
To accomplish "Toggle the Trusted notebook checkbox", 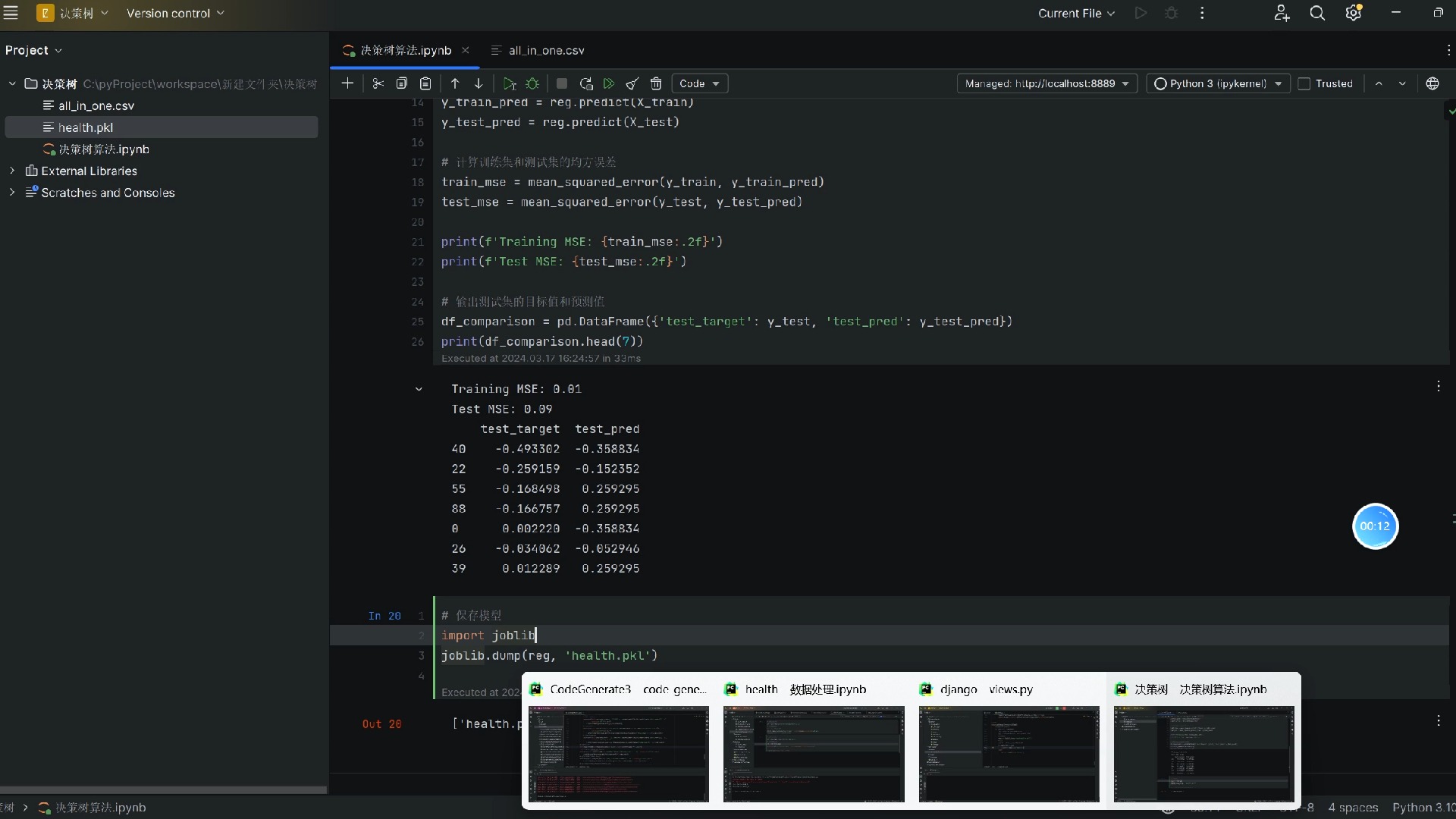I will coord(1304,83).
